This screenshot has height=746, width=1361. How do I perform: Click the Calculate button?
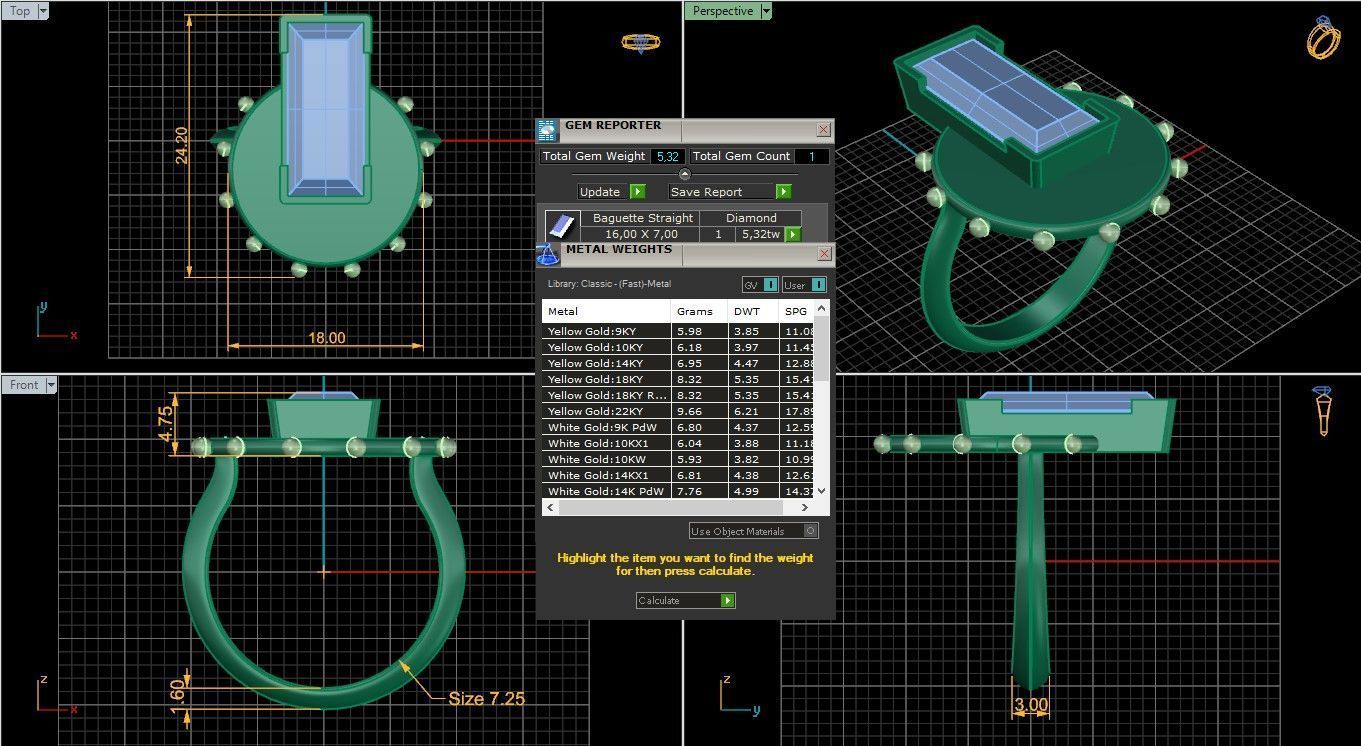pyautogui.click(x=686, y=600)
